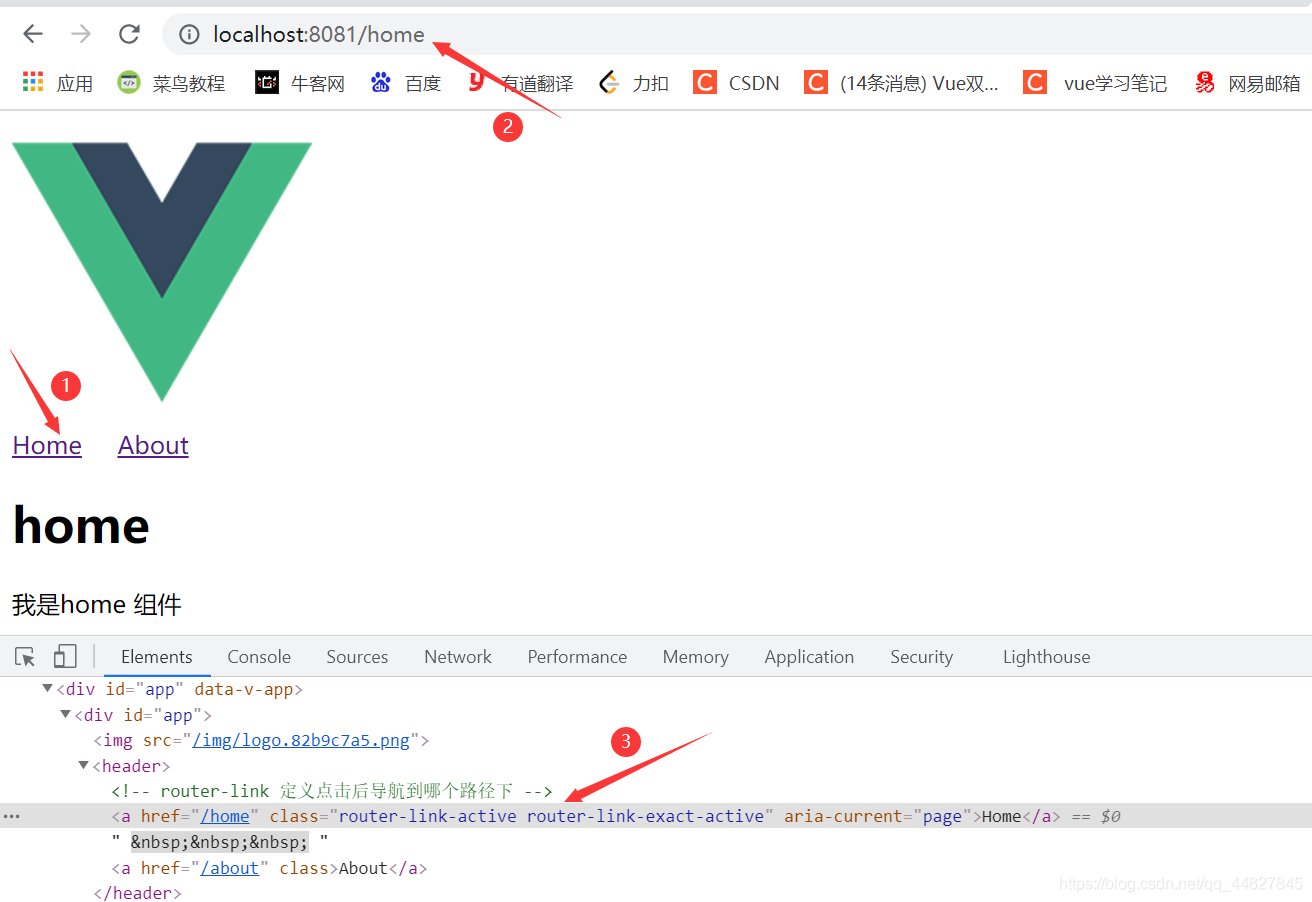Collapse the header element node
This screenshot has height=902, width=1312.
(84, 765)
